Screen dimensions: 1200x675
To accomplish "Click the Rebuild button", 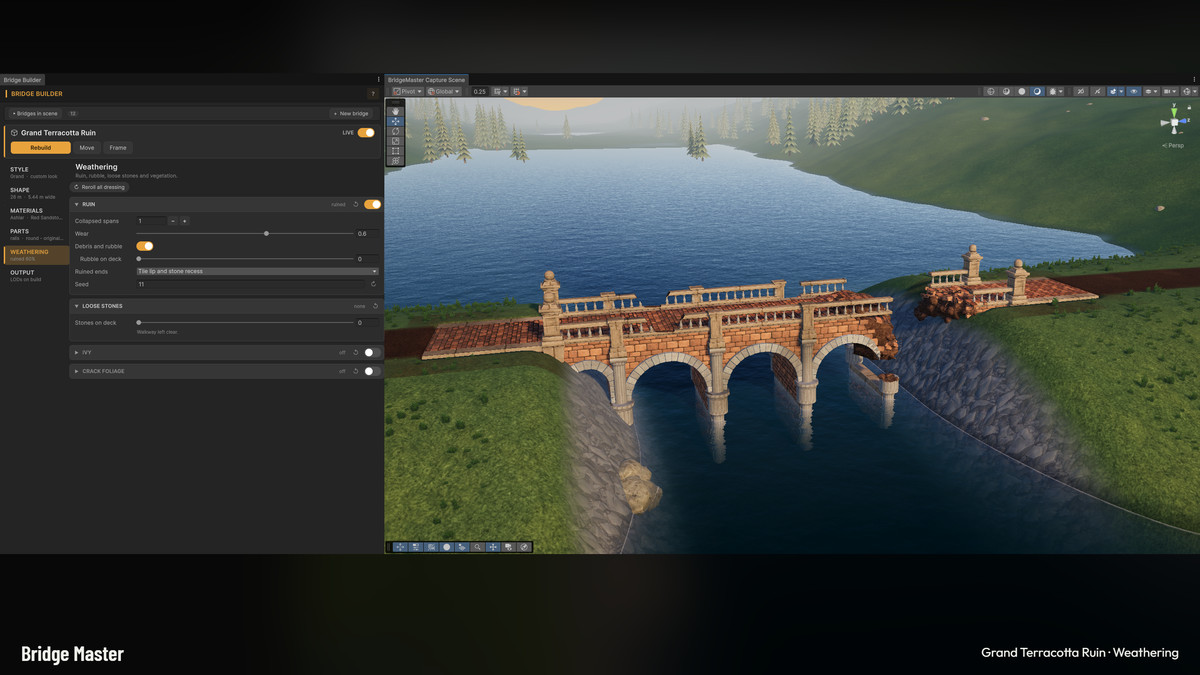I will pos(41,147).
